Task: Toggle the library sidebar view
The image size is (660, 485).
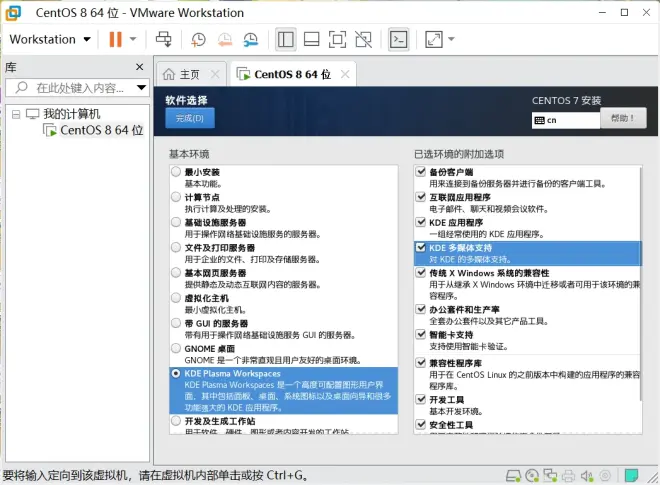Action: coord(286,40)
